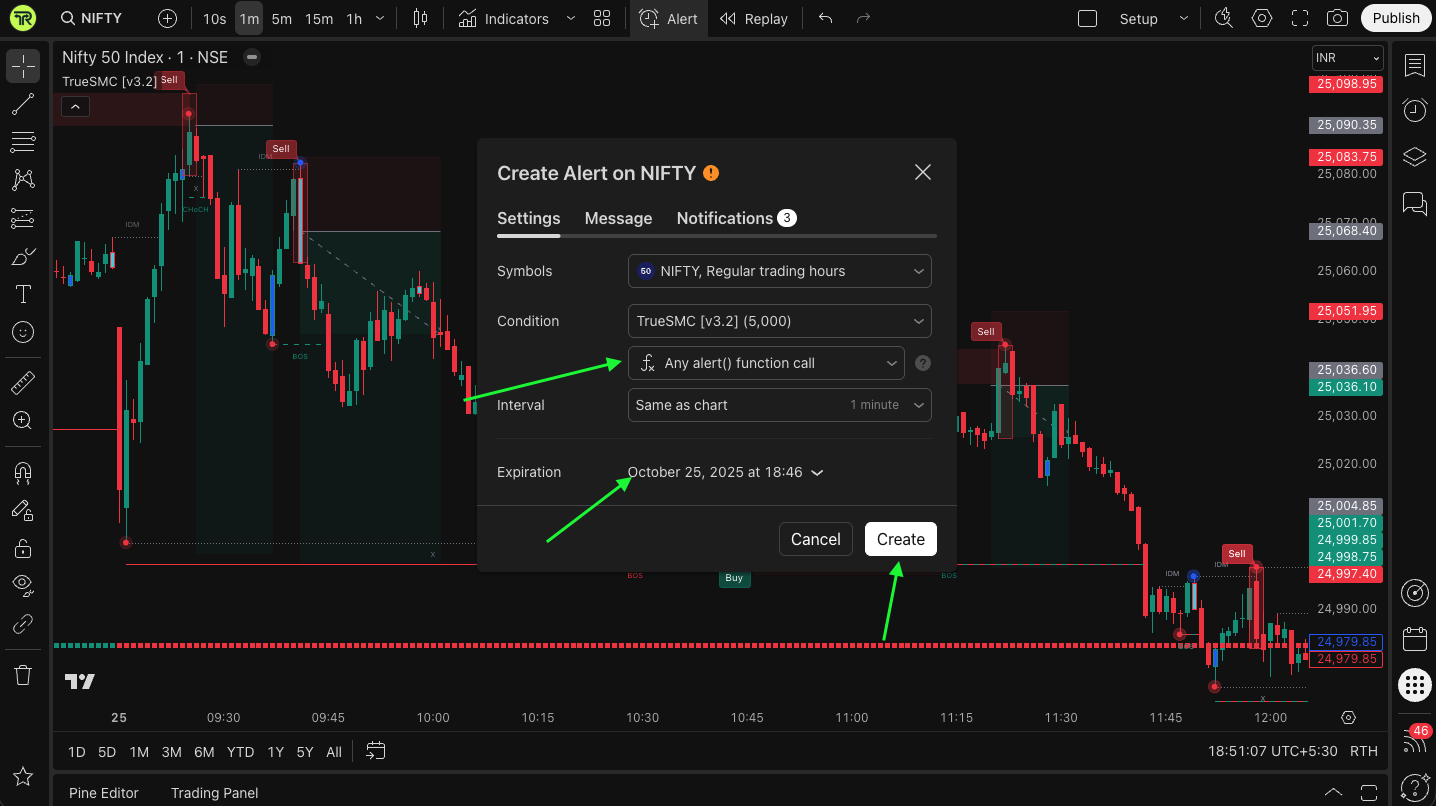Toggle lock all drawings padlock icon

(23, 548)
